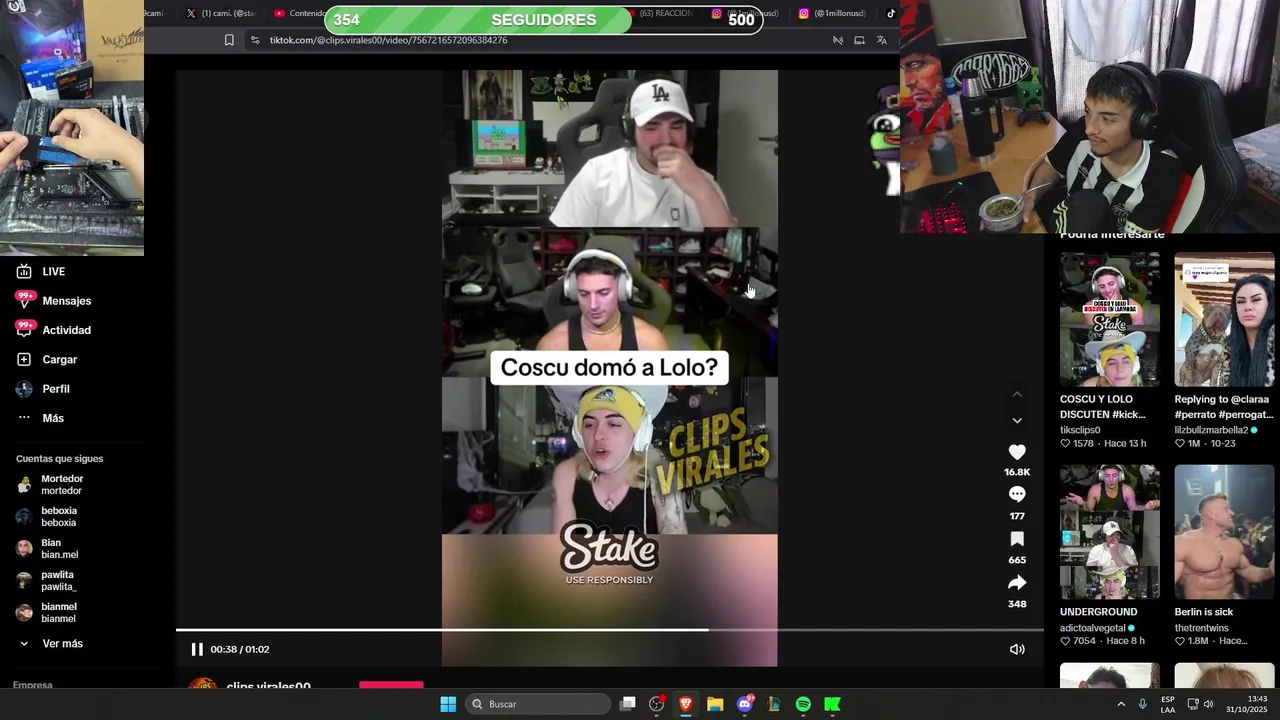The image size is (1280, 720).
Task: Open Cargar upload page
Action: 46,359
